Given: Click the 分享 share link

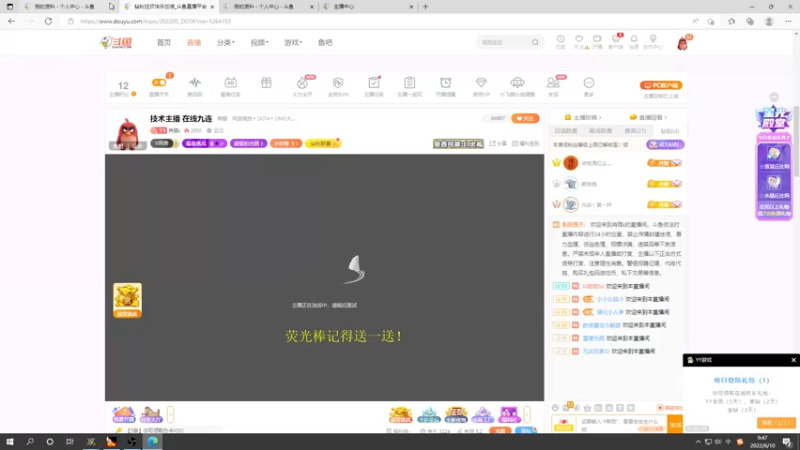Looking at the screenshot, I should tap(498, 144).
